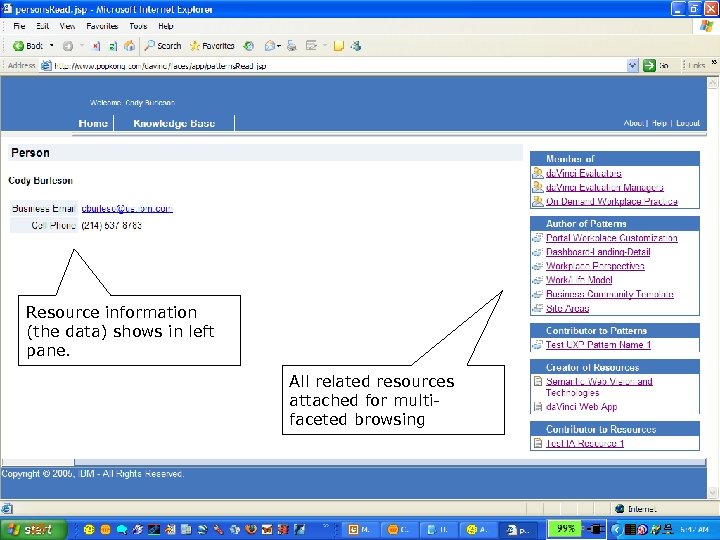Click the Back button in the IE toolbar
Image resolution: width=720 pixels, height=540 pixels.
28,45
